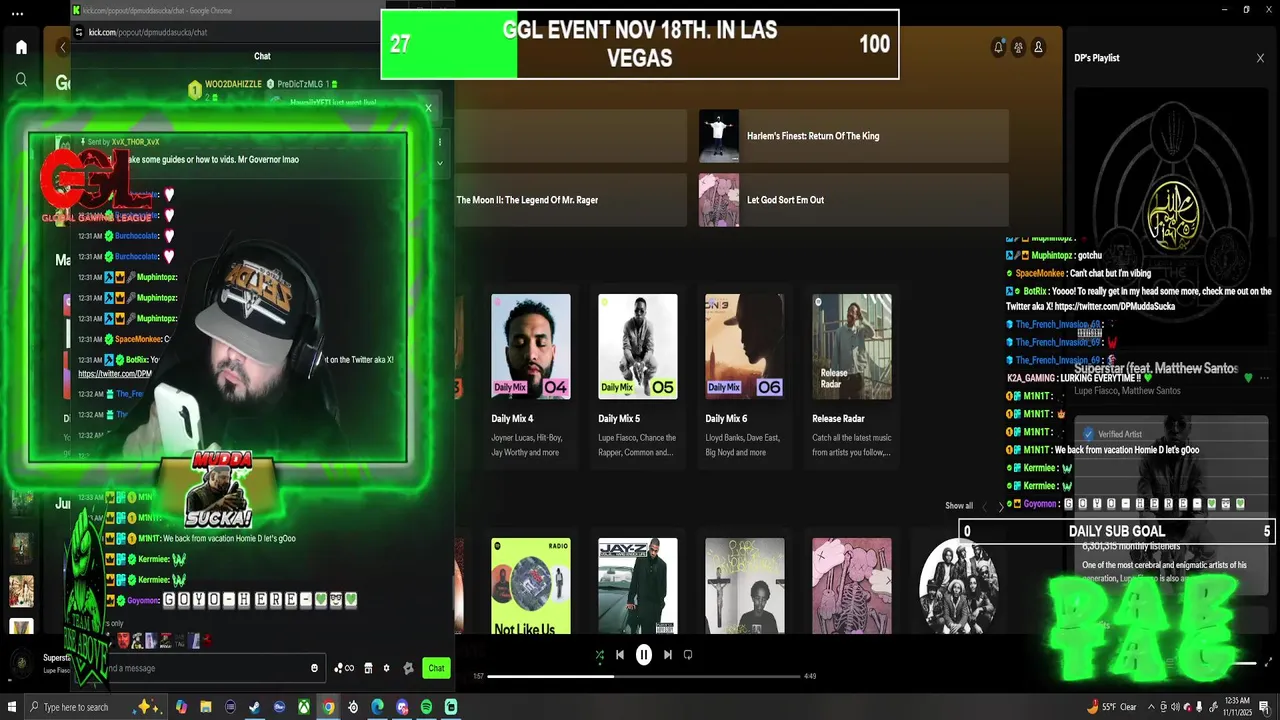Viewport: 1280px width, 720px height.
Task: Collapse pinned message chevron
Action: point(440,162)
